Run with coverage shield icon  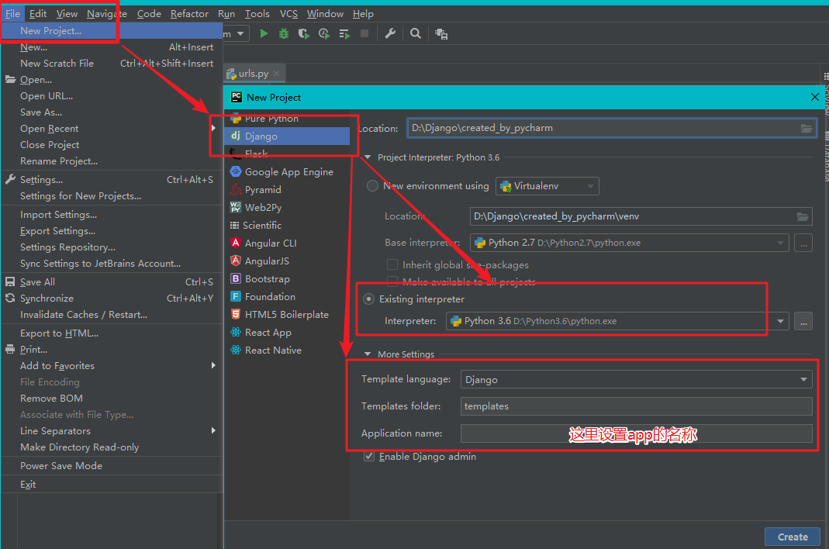click(x=303, y=34)
